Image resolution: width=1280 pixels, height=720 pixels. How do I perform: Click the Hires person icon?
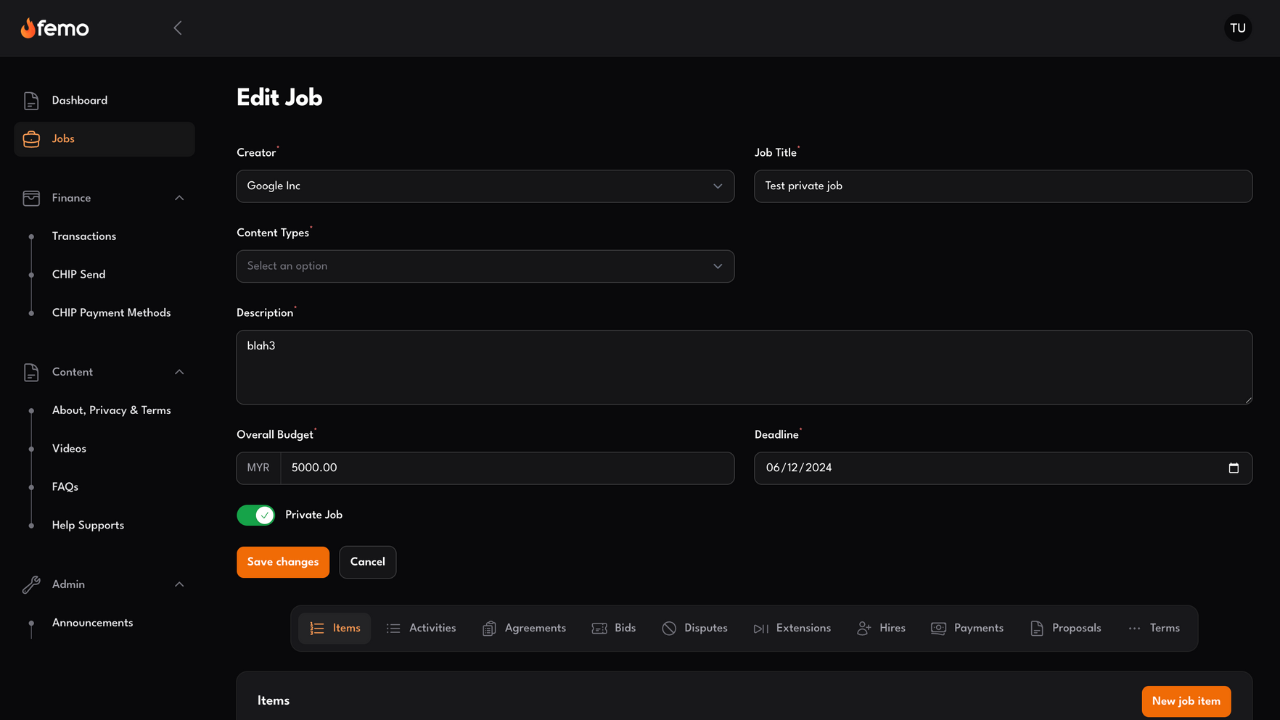pyautogui.click(x=864, y=627)
